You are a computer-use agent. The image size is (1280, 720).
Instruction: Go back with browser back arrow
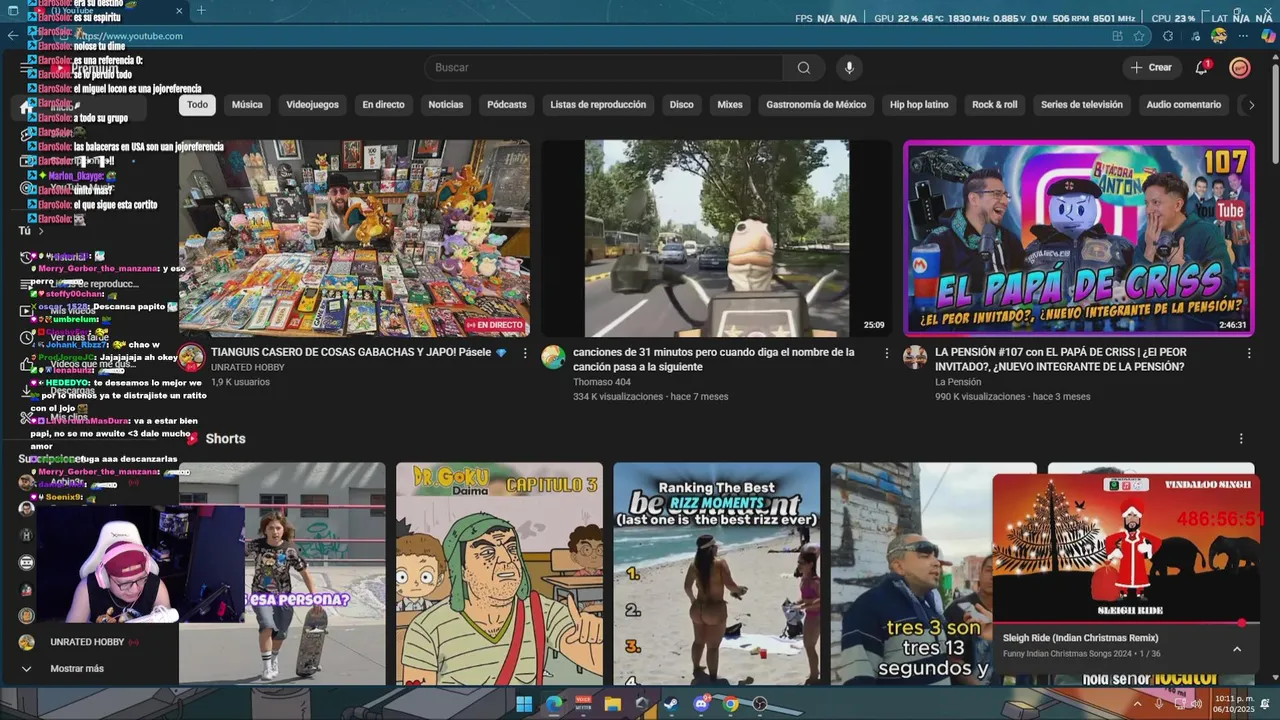[13, 36]
